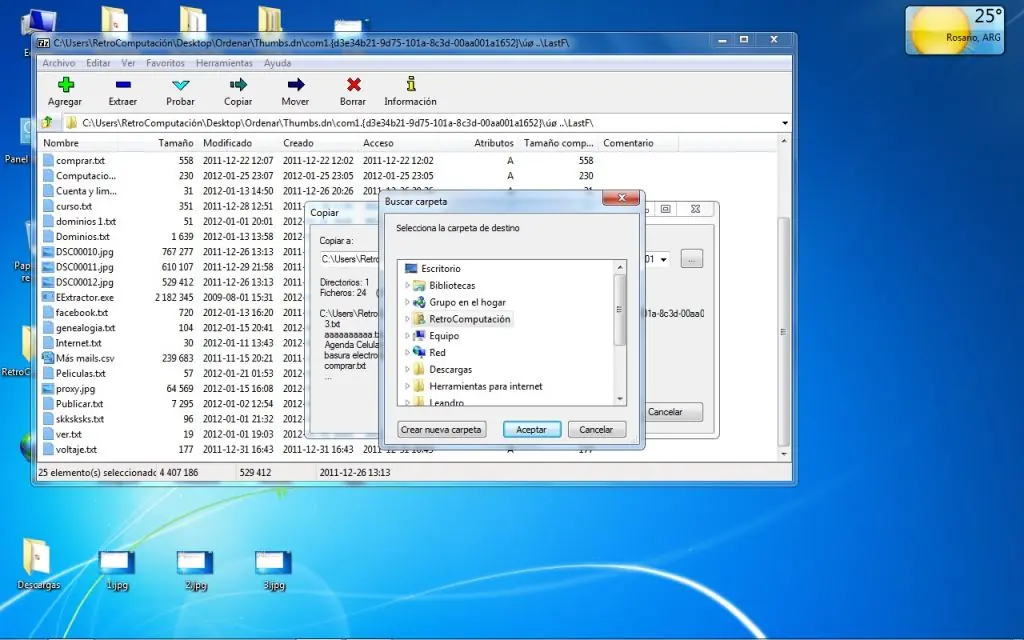
Task: Sort by the Tamaño column header
Action: coord(176,143)
